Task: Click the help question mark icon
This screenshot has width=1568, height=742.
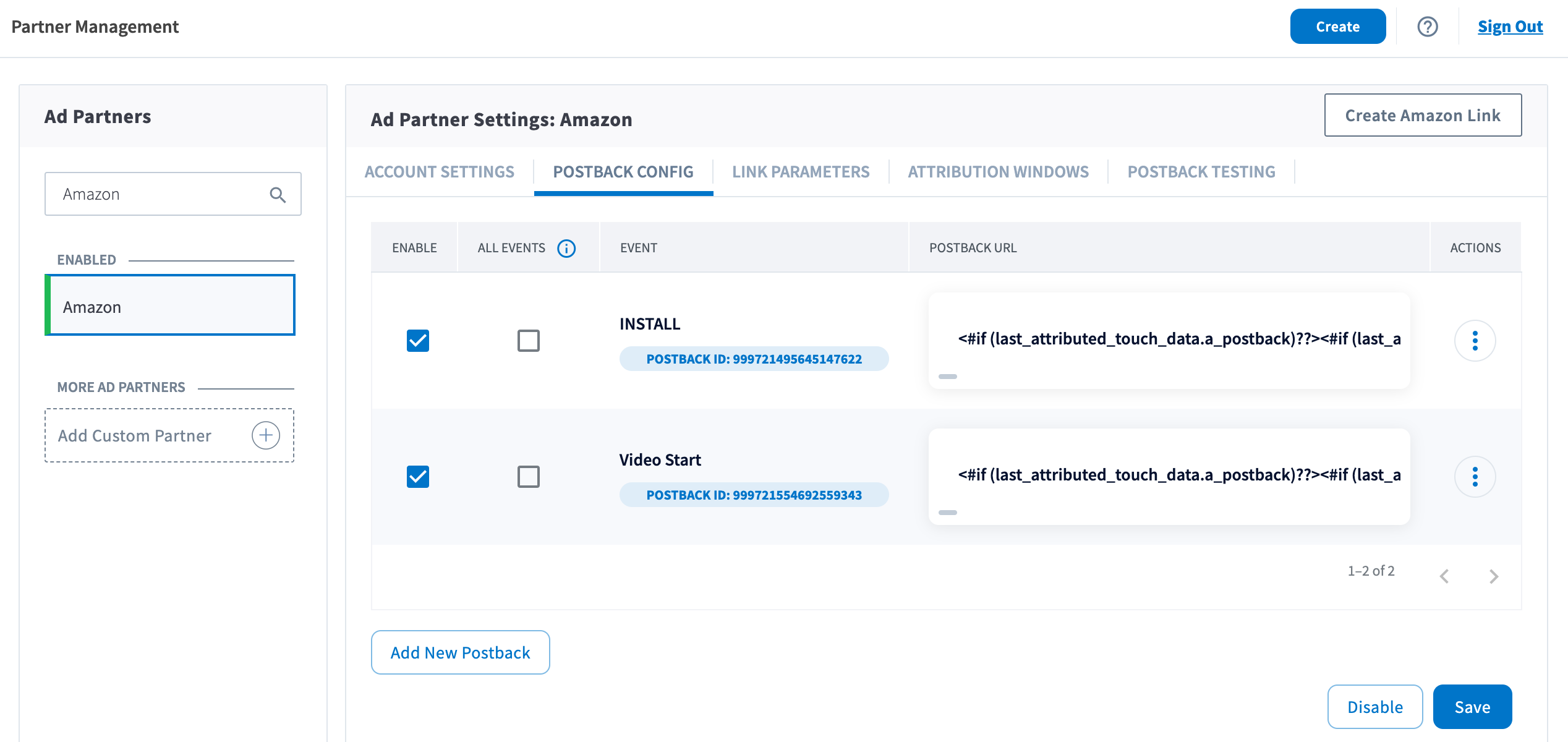Action: click(1427, 27)
